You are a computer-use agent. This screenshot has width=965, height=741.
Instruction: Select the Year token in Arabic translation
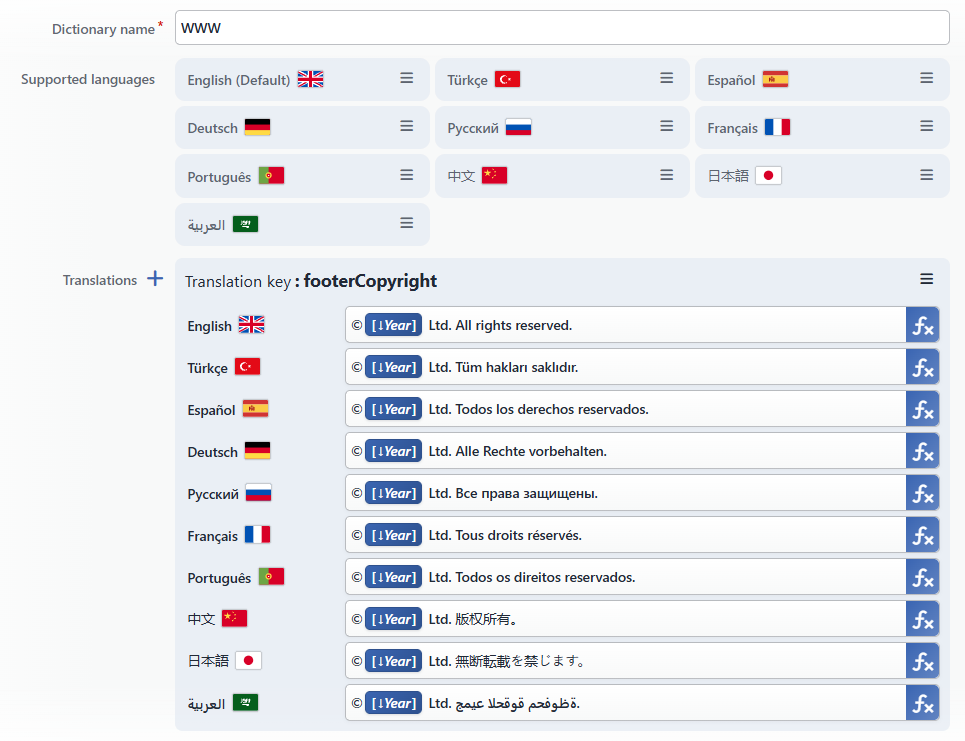[393, 703]
